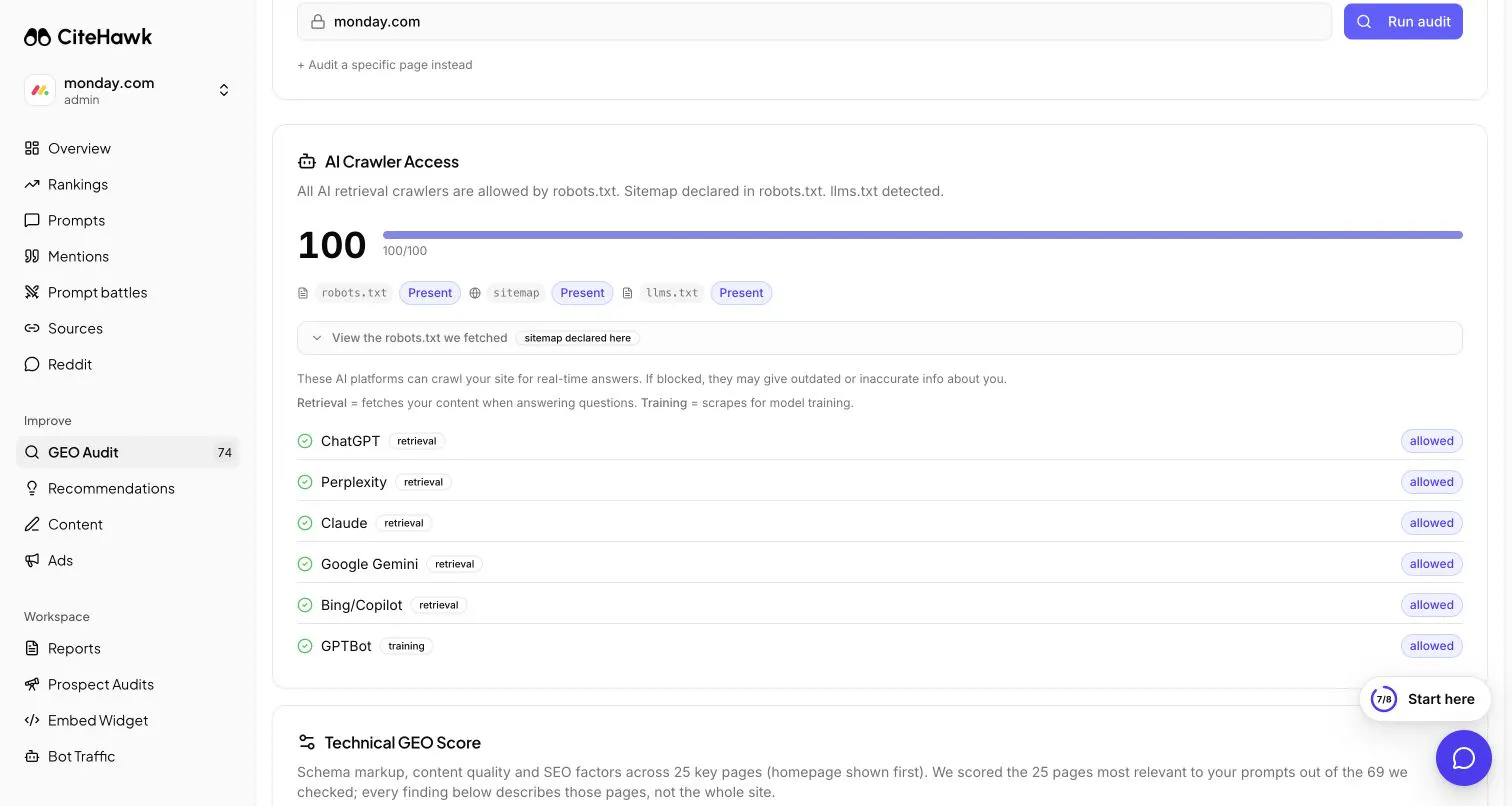Click the robots.txt Present badge

[430, 293]
